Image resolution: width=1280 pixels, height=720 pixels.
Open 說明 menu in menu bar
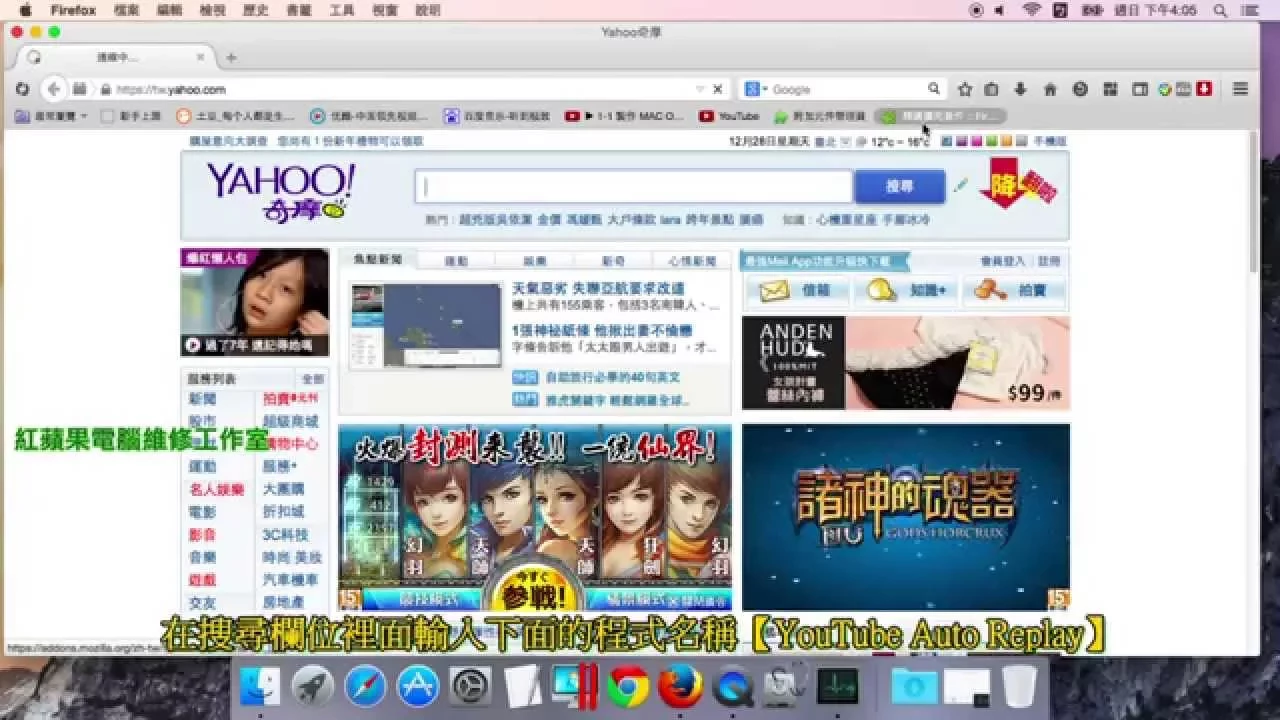(x=428, y=10)
